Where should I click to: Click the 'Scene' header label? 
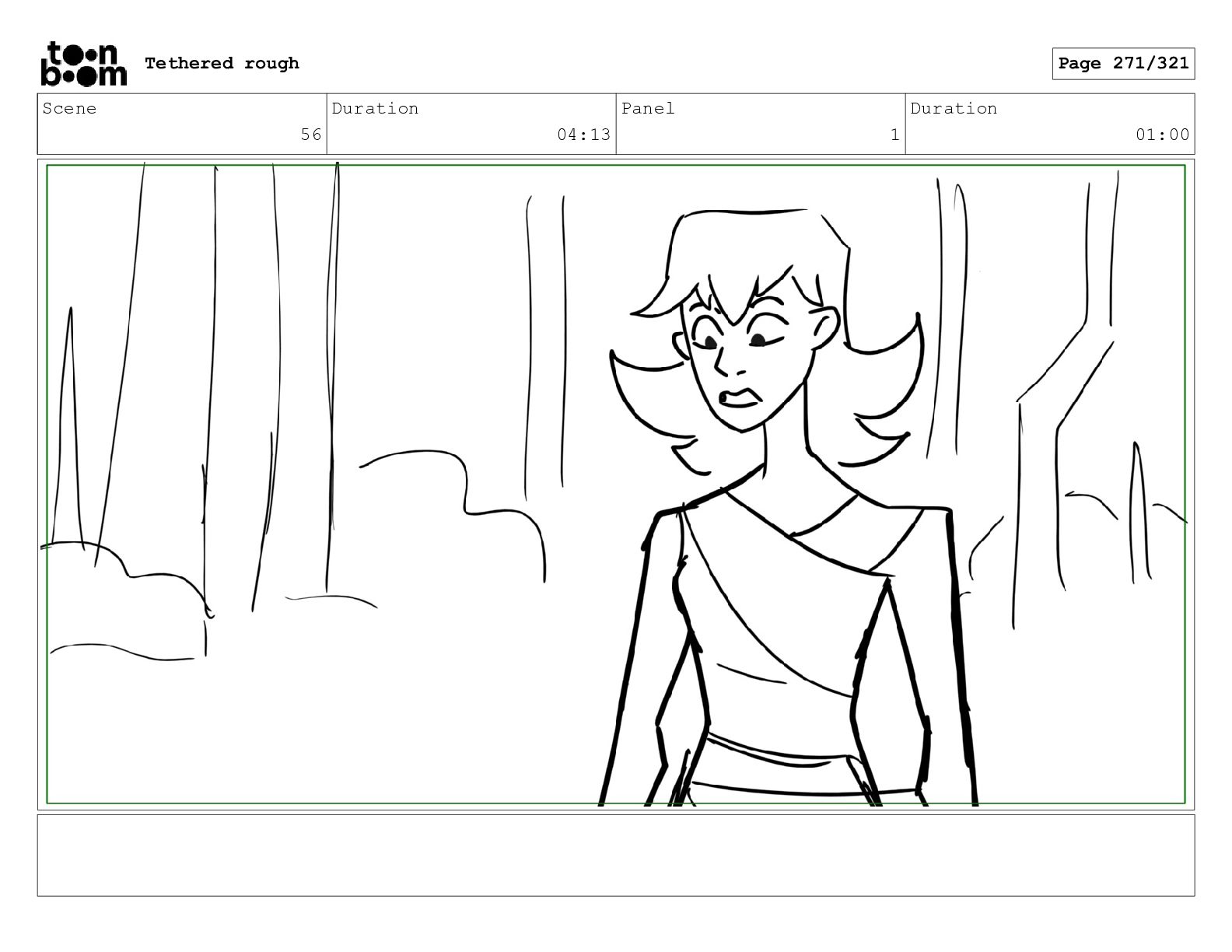pos(70,109)
